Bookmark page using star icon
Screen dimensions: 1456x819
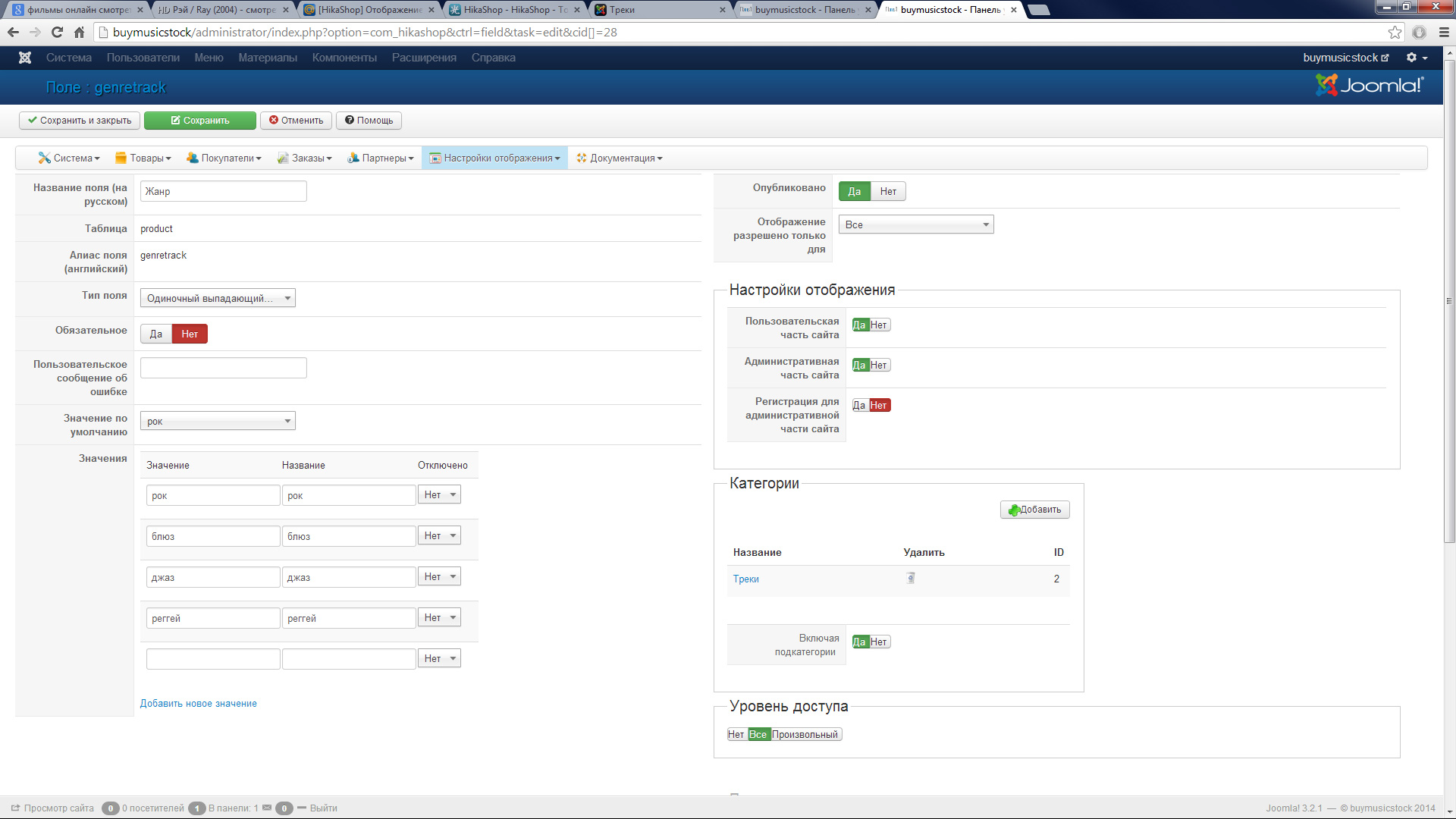pos(1395,33)
